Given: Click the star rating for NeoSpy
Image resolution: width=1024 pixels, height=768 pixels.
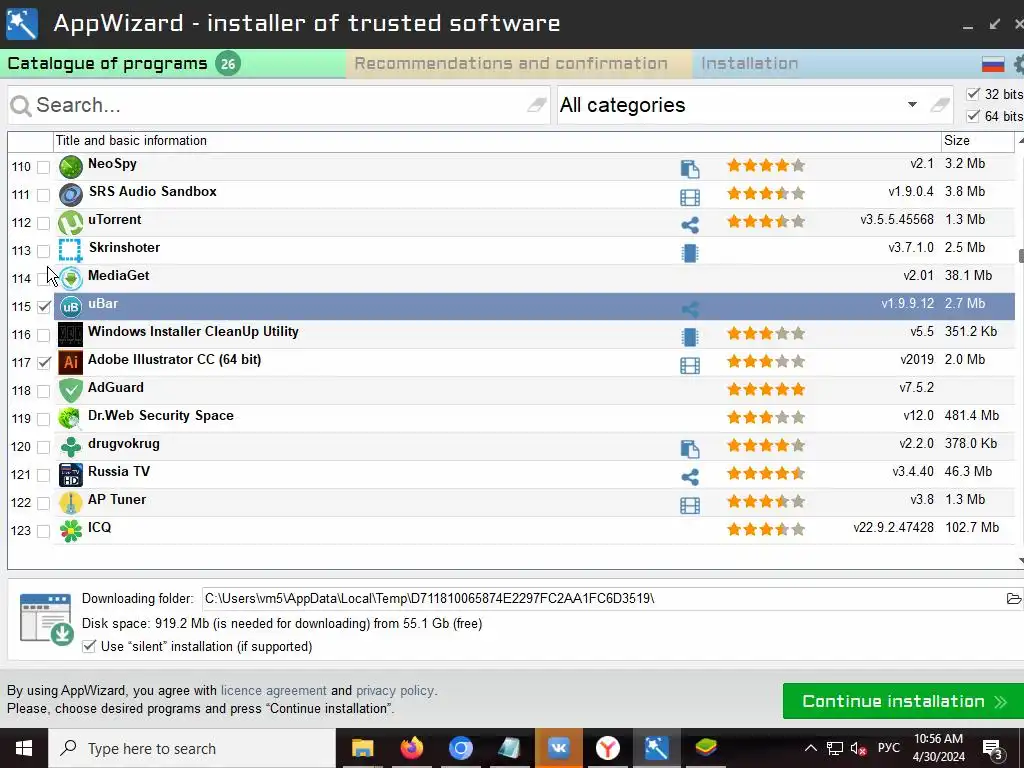Looking at the screenshot, I should (x=765, y=166).
